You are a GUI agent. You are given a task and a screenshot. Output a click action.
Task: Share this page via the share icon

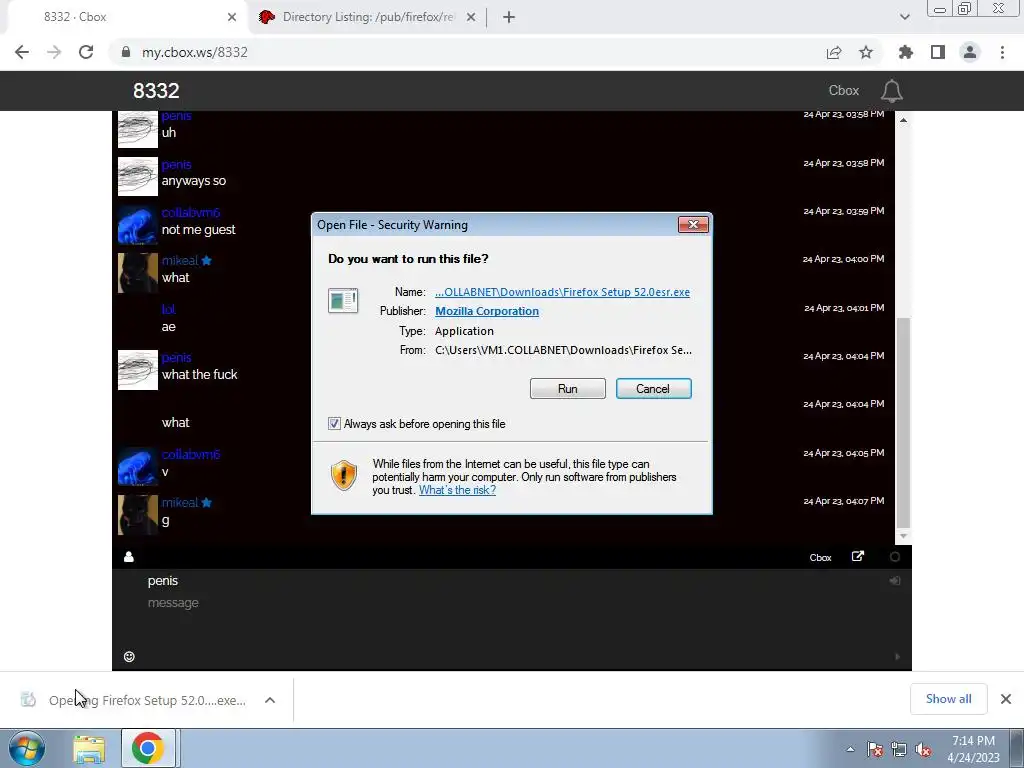click(x=834, y=52)
